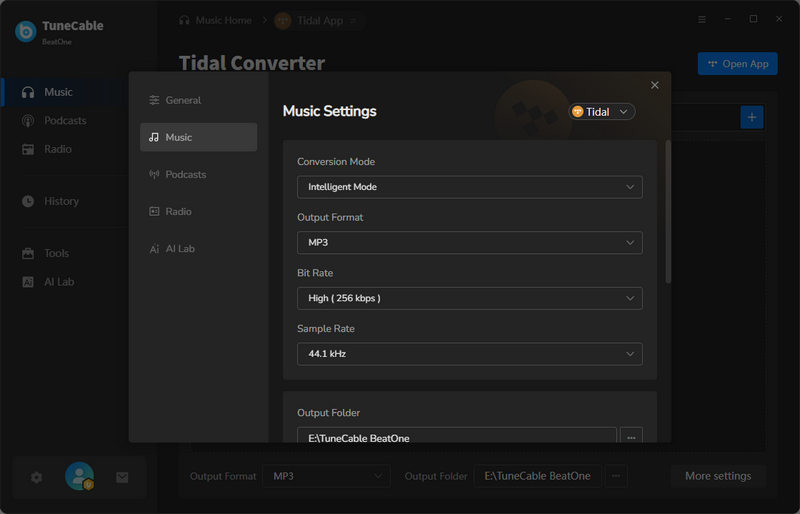This screenshot has height=514, width=800.
Task: Expand the Conversion Mode dropdown
Action: click(469, 187)
